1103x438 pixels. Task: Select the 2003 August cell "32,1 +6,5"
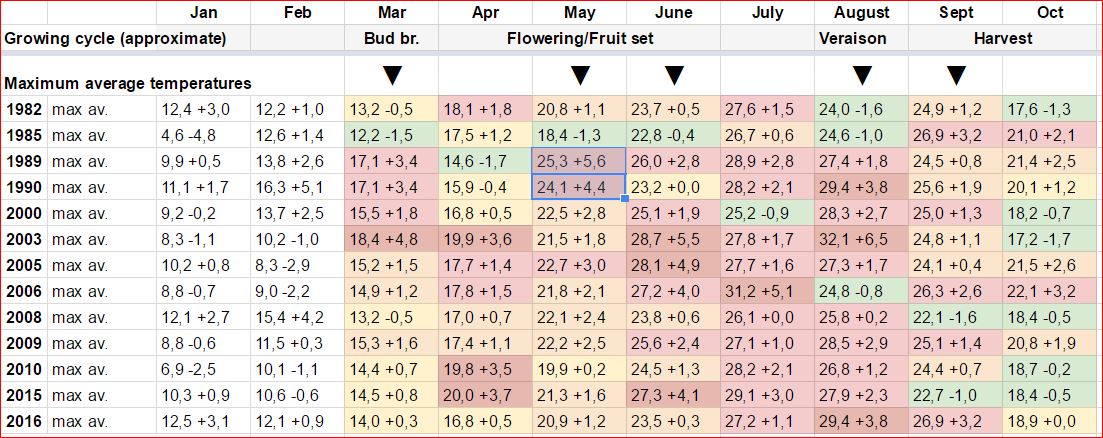[861, 239]
